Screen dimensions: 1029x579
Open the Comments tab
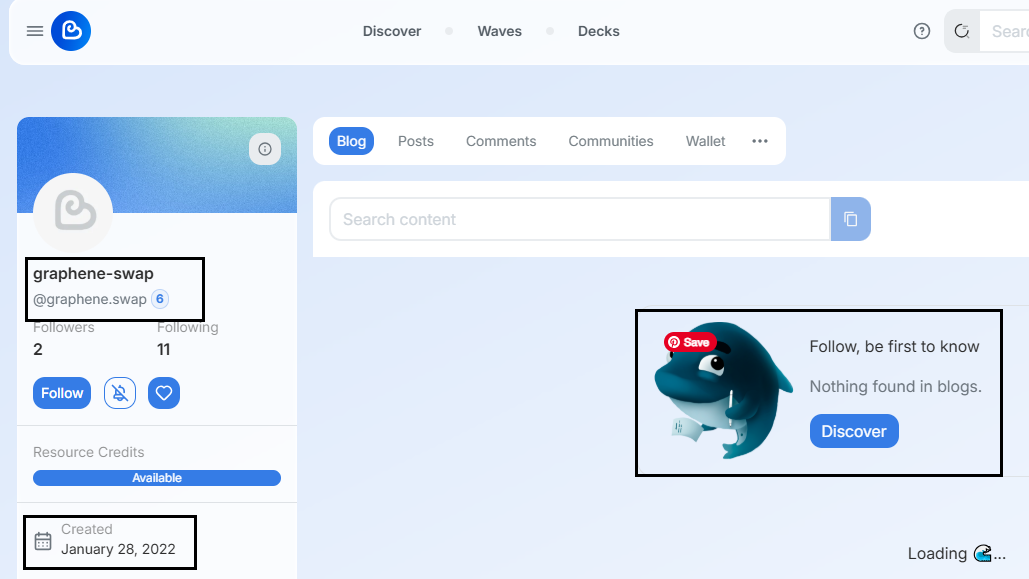pyautogui.click(x=501, y=141)
